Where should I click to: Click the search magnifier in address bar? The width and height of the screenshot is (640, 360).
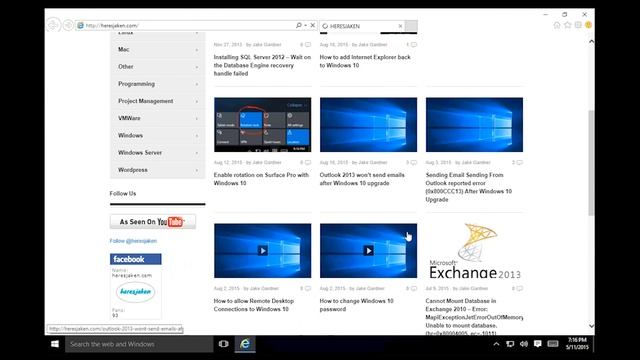tap(299, 25)
